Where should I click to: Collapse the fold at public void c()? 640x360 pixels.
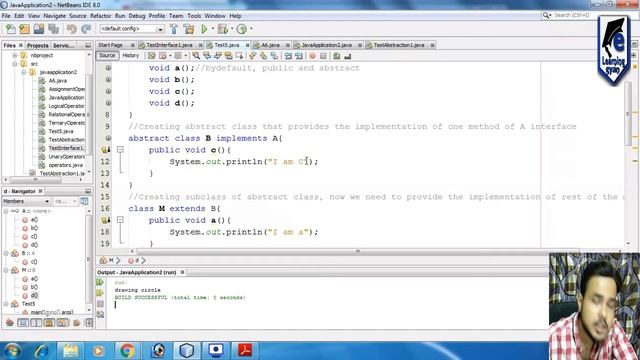[120, 150]
